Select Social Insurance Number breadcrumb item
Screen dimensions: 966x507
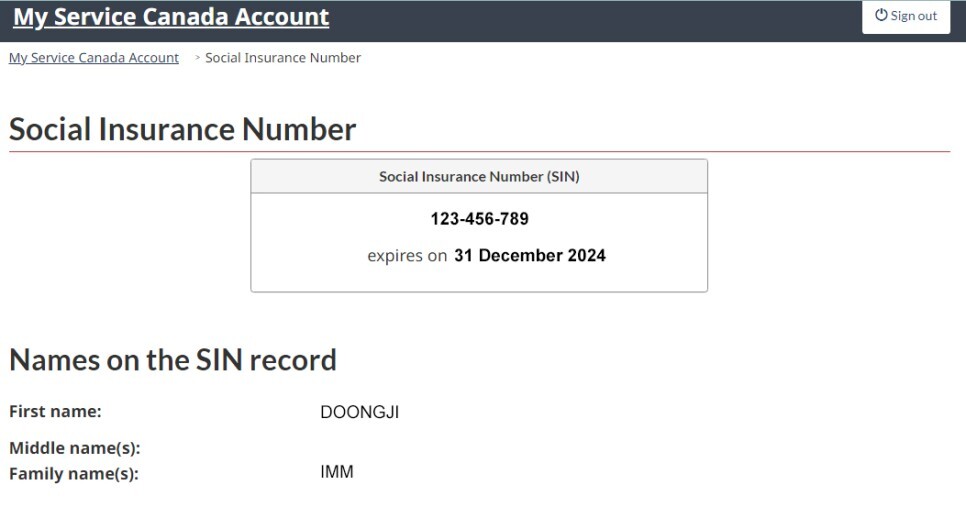283,58
